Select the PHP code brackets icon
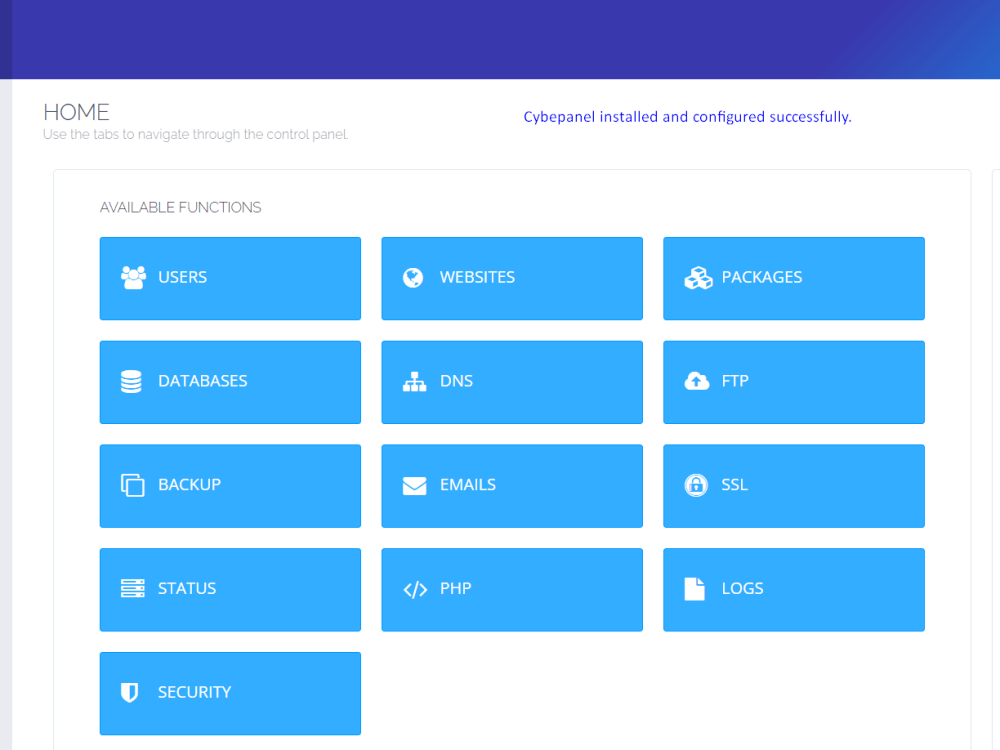The width and height of the screenshot is (1000, 750). pos(414,589)
